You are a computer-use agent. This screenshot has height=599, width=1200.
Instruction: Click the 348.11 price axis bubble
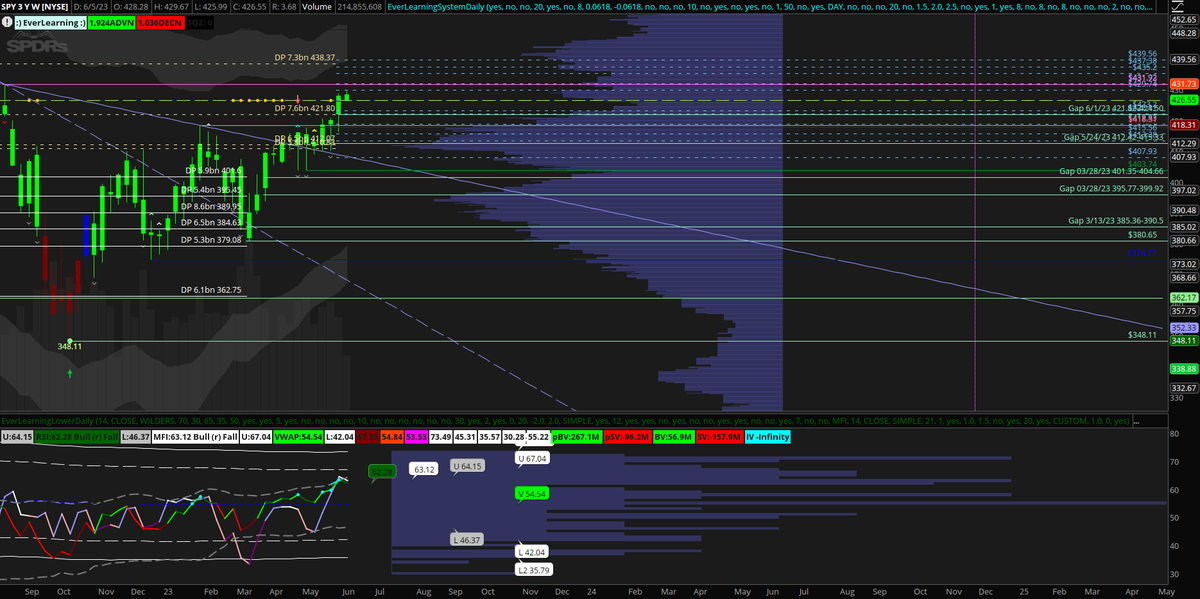tap(1184, 341)
